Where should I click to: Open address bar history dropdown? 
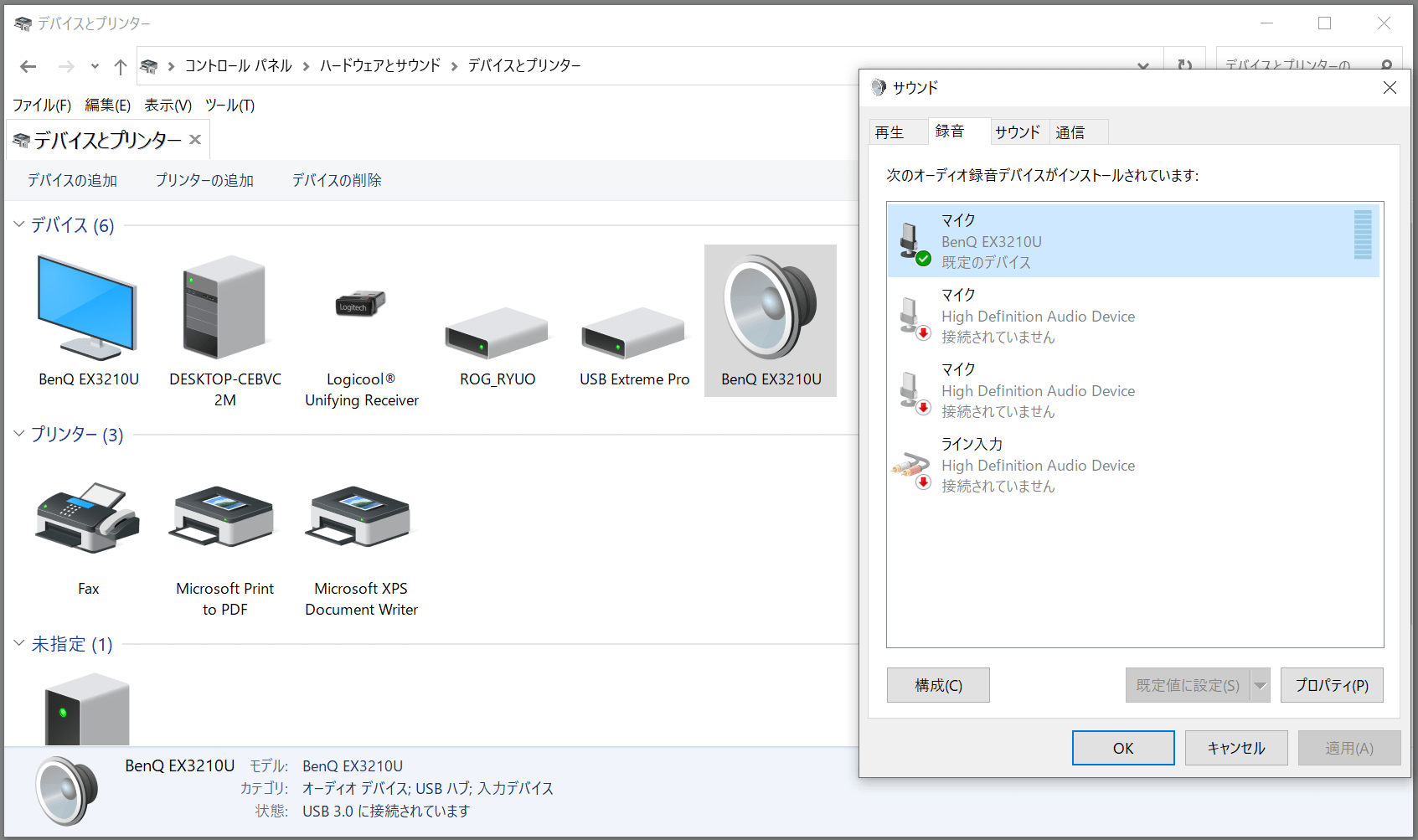pos(1143,65)
